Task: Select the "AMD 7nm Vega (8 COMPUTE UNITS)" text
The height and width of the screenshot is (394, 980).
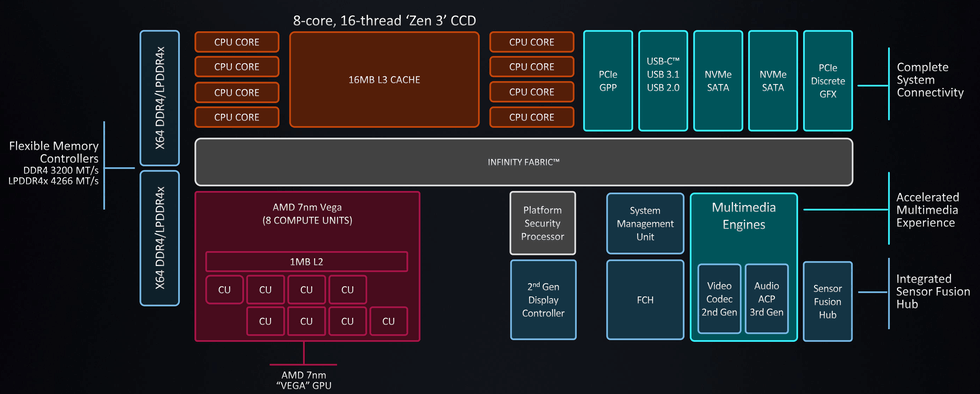Action: coord(307,215)
